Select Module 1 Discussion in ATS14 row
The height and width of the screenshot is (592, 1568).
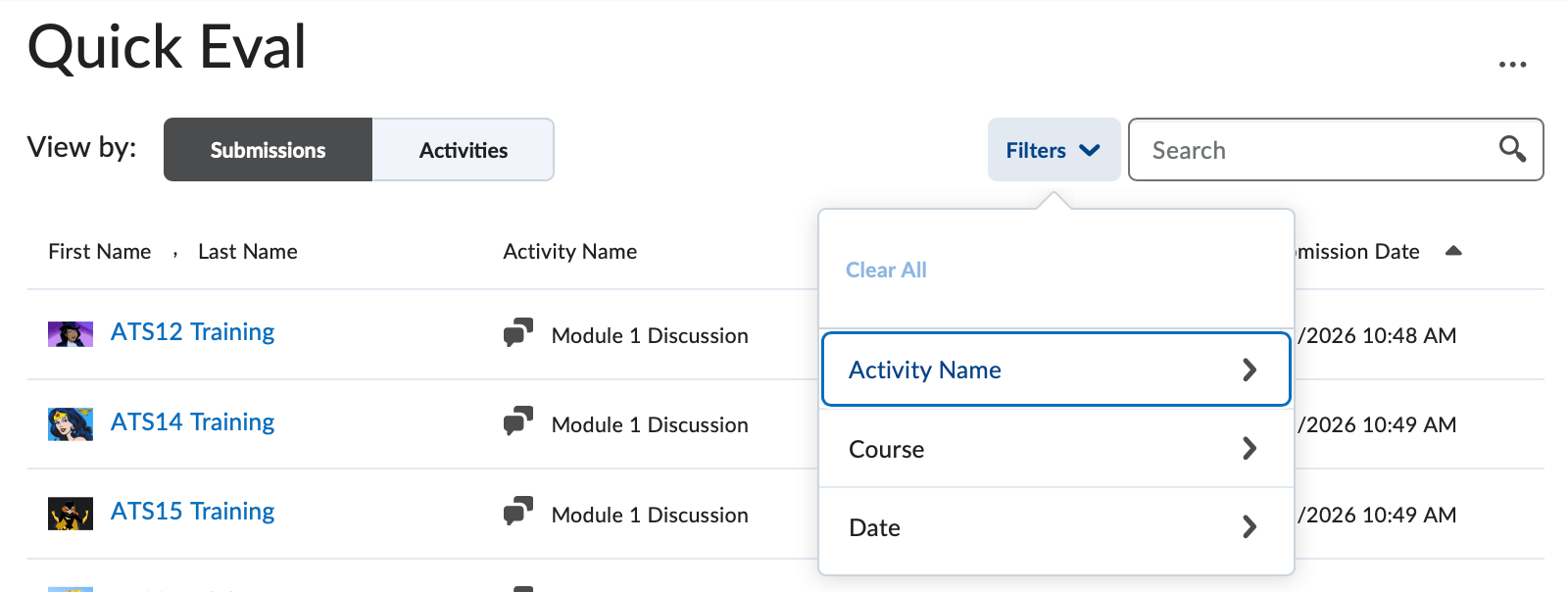point(650,424)
